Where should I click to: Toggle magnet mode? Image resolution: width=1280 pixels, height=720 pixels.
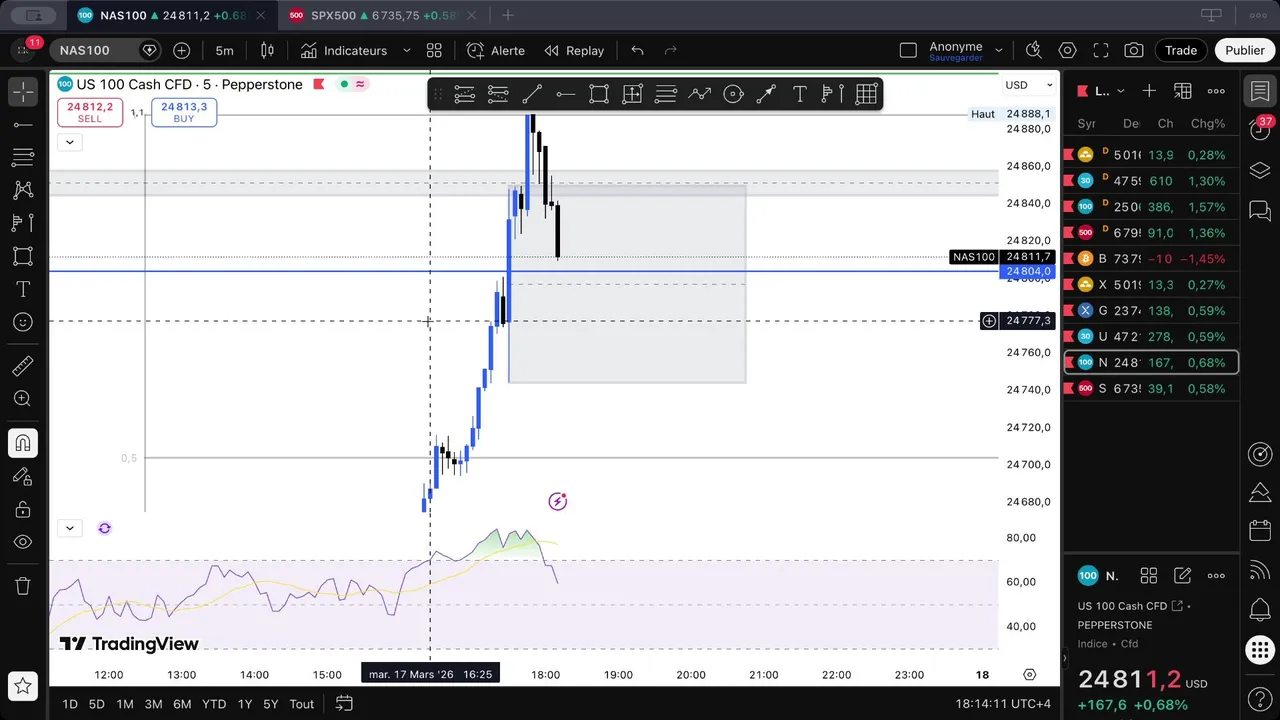pos(22,443)
